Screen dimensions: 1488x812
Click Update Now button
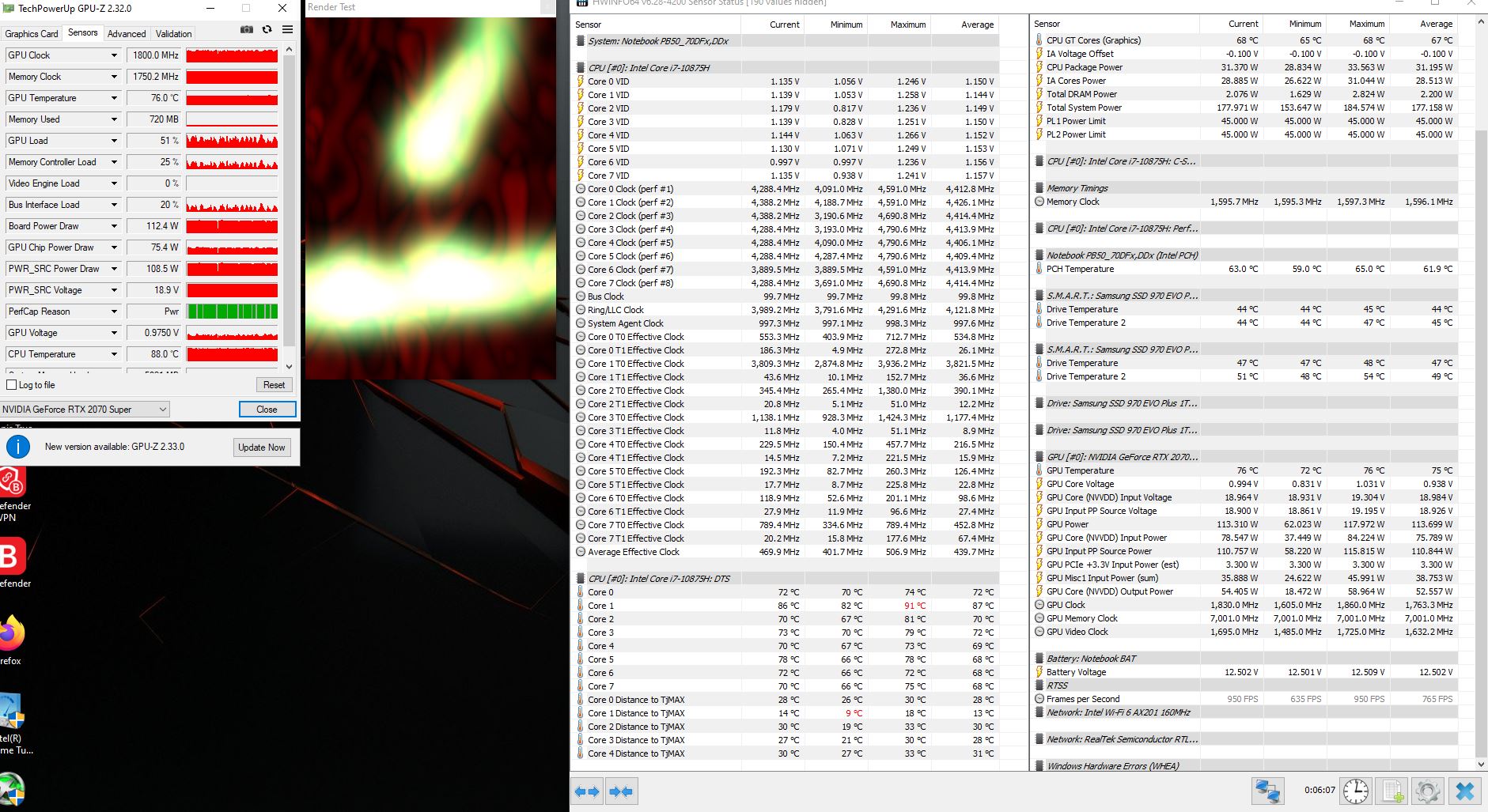262,447
